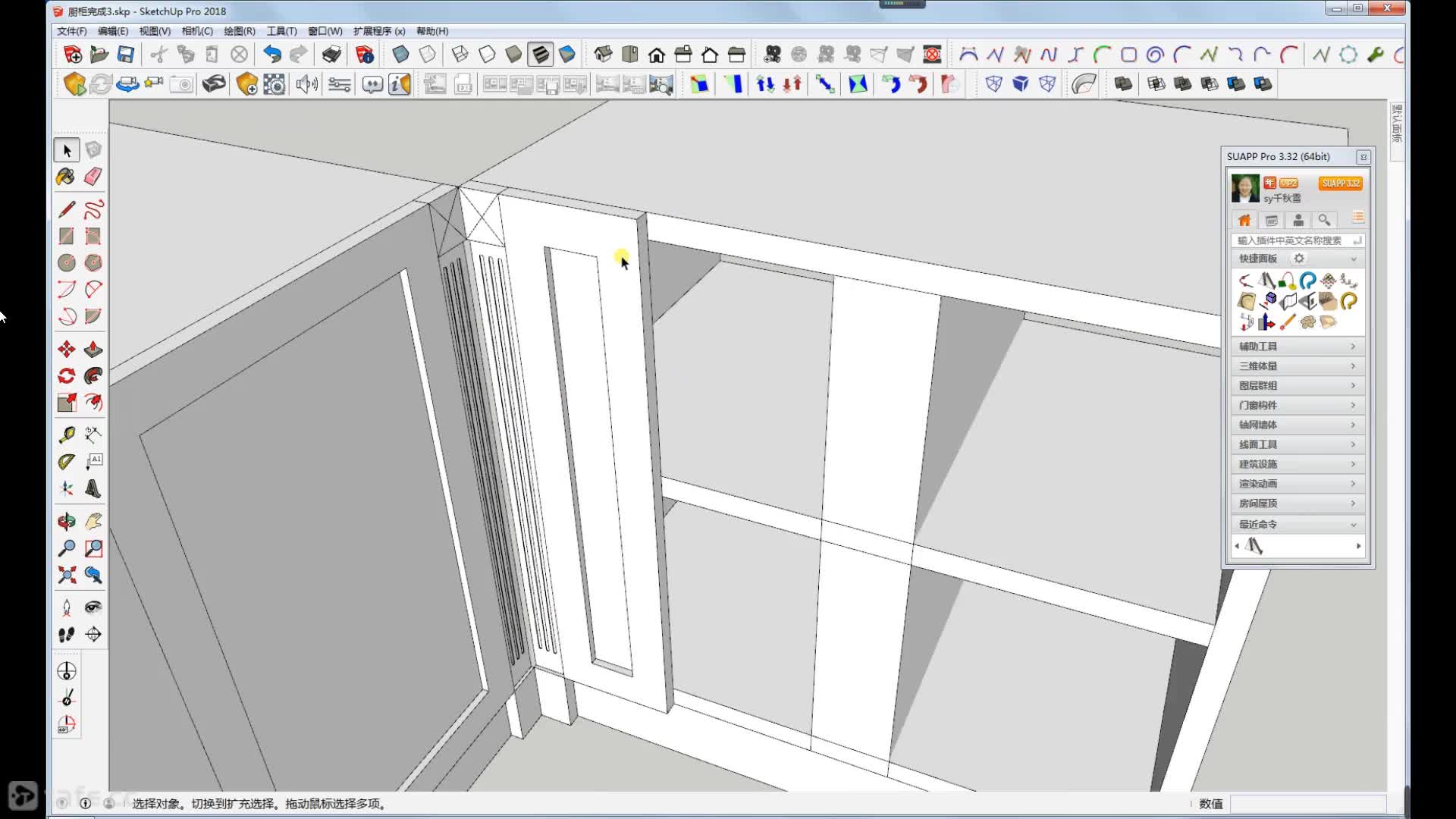Image resolution: width=1456 pixels, height=819 pixels.
Task: Choose the Paint Bucket tool
Action: click(67, 177)
